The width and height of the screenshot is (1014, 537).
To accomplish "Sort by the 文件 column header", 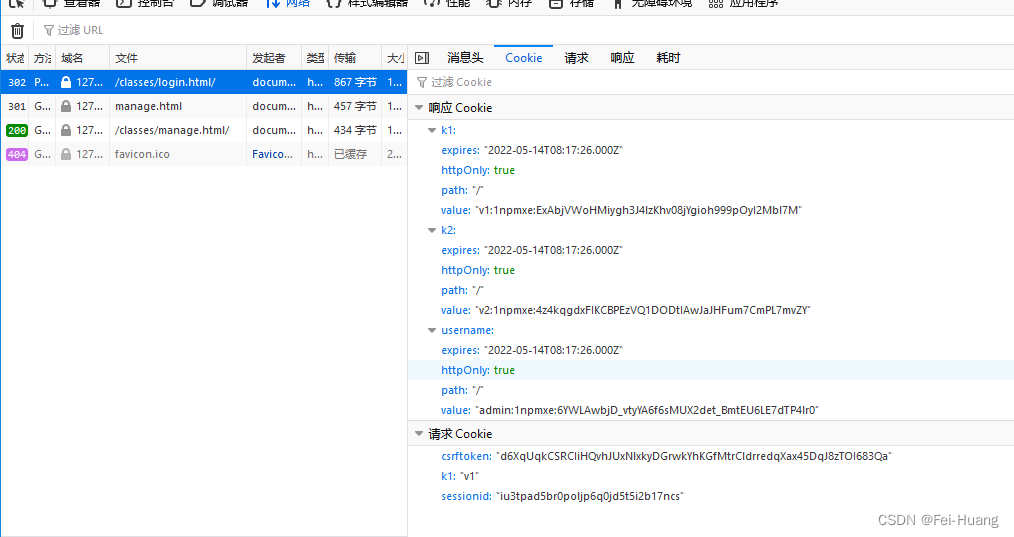I will tap(178, 58).
